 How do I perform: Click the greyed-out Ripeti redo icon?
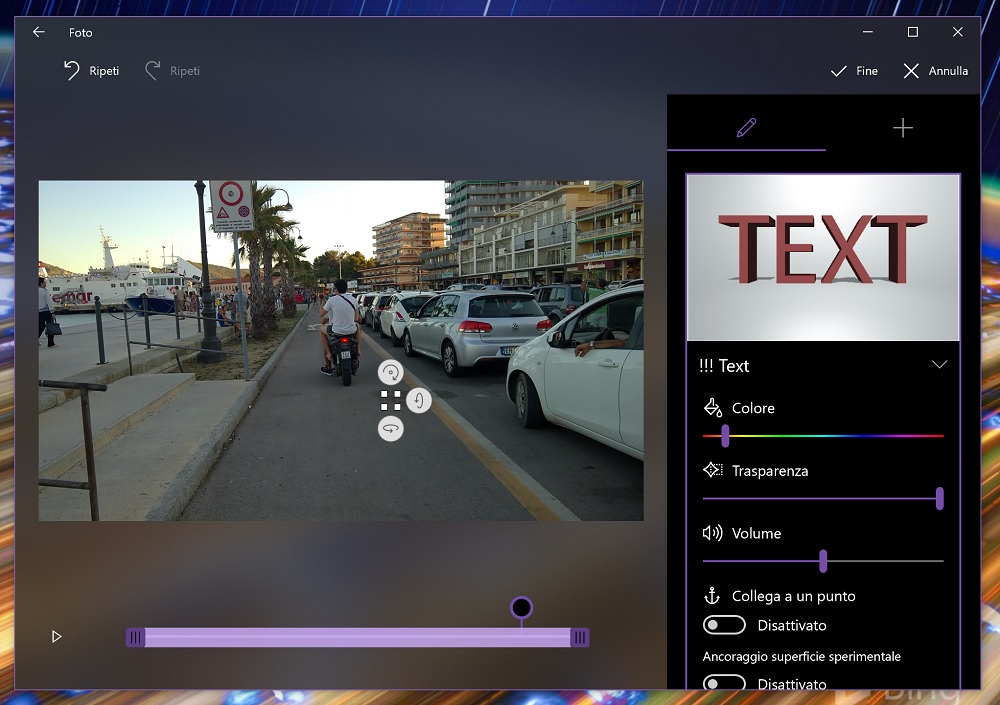[153, 71]
